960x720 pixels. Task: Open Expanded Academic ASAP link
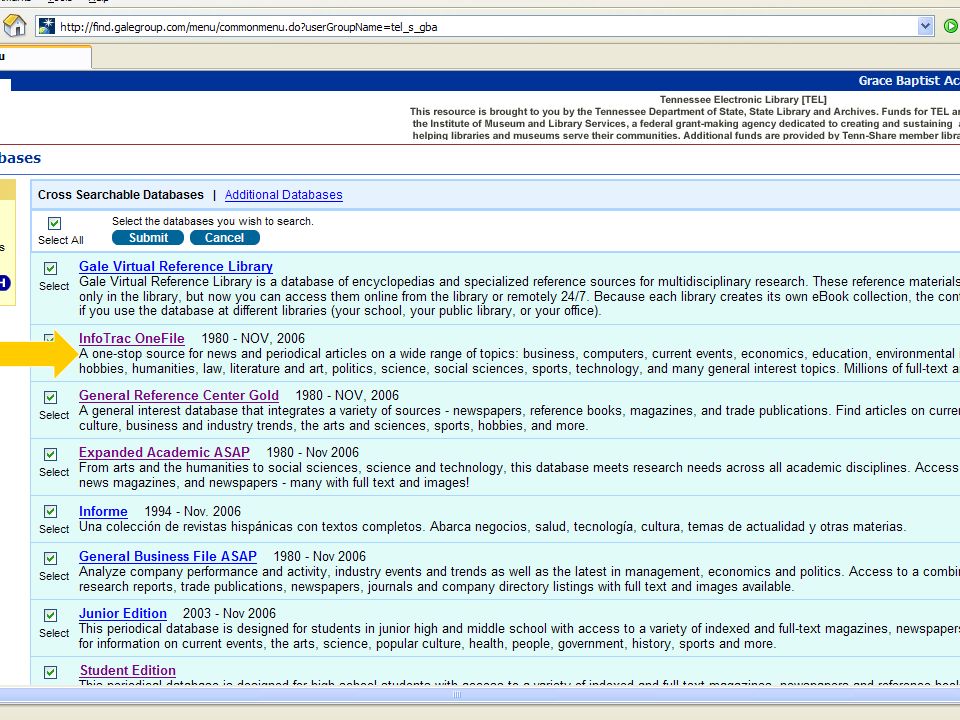coord(164,452)
